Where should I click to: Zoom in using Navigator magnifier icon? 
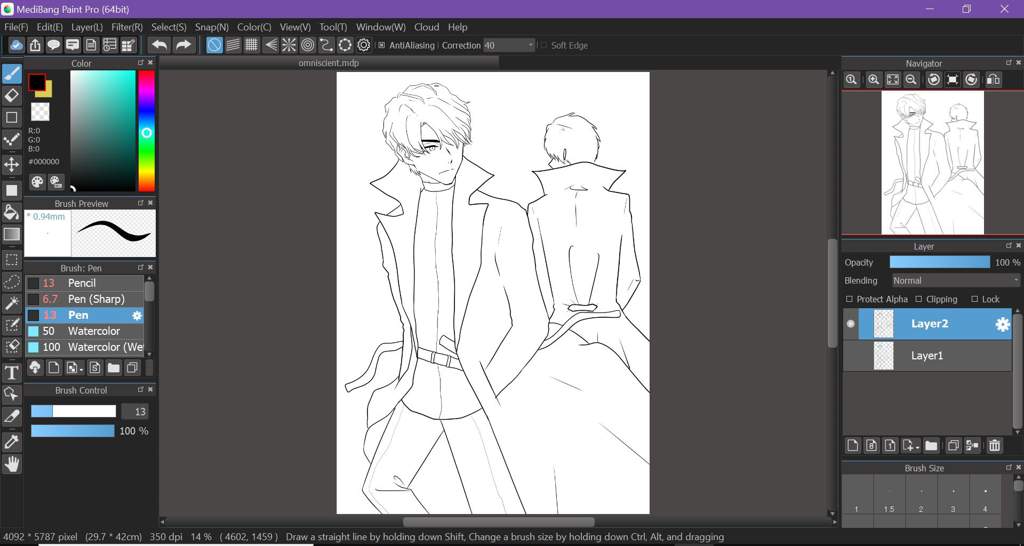click(x=873, y=80)
